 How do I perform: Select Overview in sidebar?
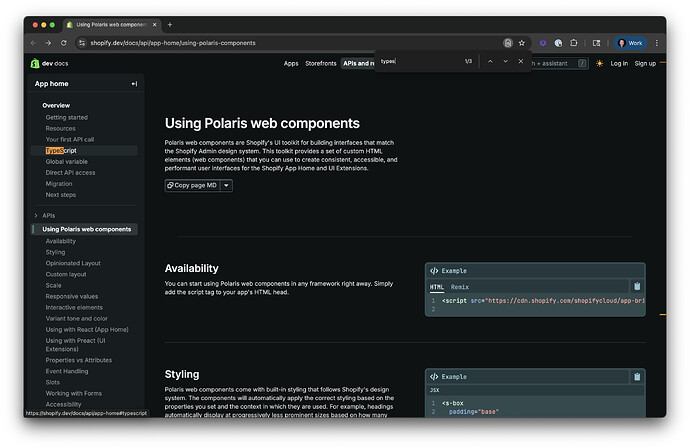coord(56,106)
